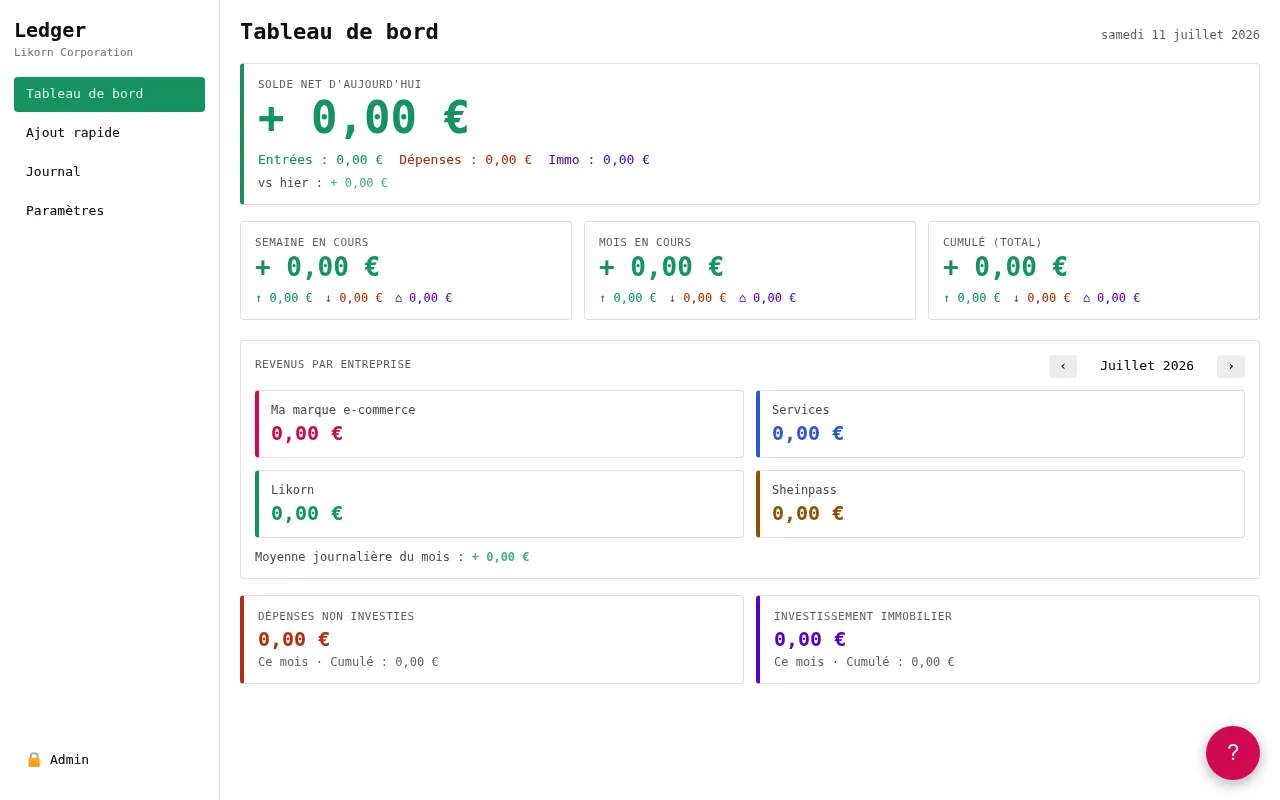Select the Services revenue card

coord(1000,424)
